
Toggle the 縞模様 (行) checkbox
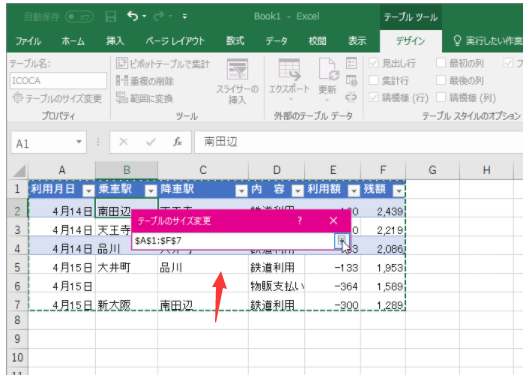pyautogui.click(x=373, y=98)
